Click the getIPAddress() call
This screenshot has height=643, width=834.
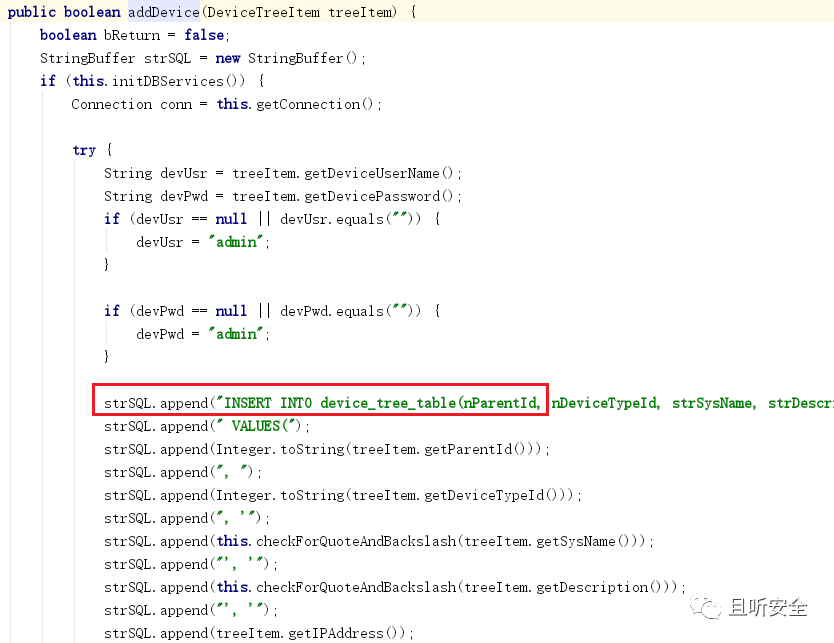345,633
